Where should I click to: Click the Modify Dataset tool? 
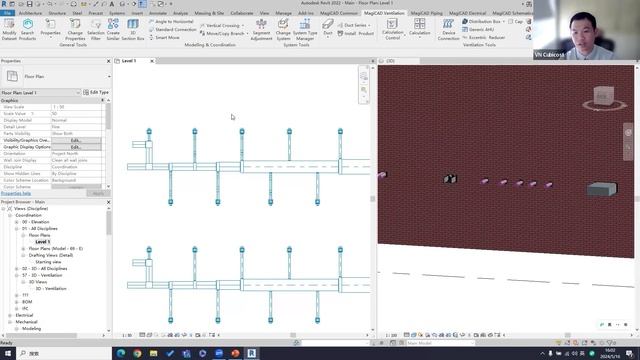[x=9, y=29]
